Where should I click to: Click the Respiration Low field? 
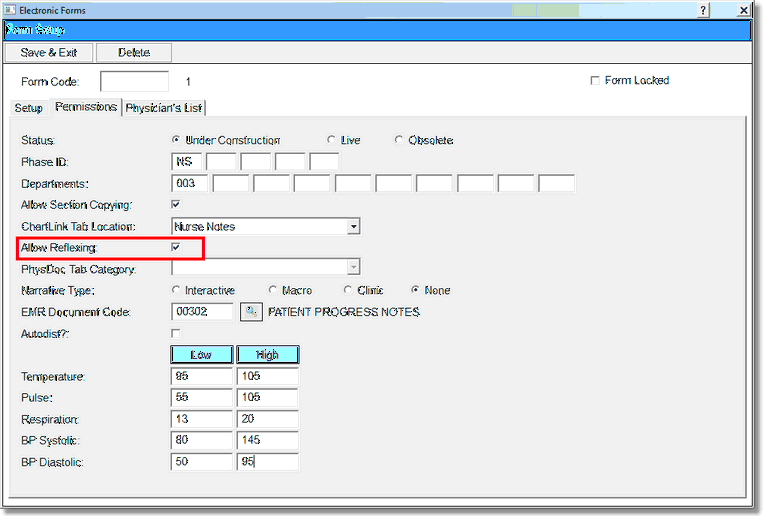pos(202,419)
